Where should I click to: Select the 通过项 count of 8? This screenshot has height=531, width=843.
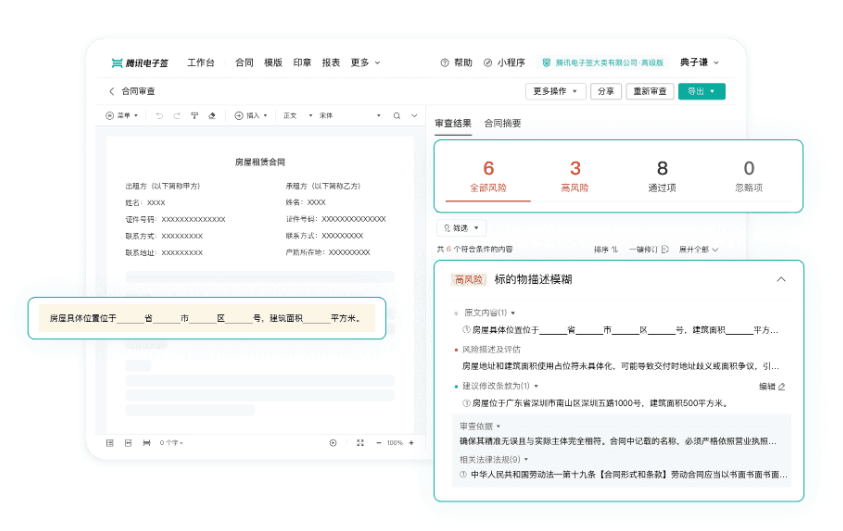[x=662, y=176]
